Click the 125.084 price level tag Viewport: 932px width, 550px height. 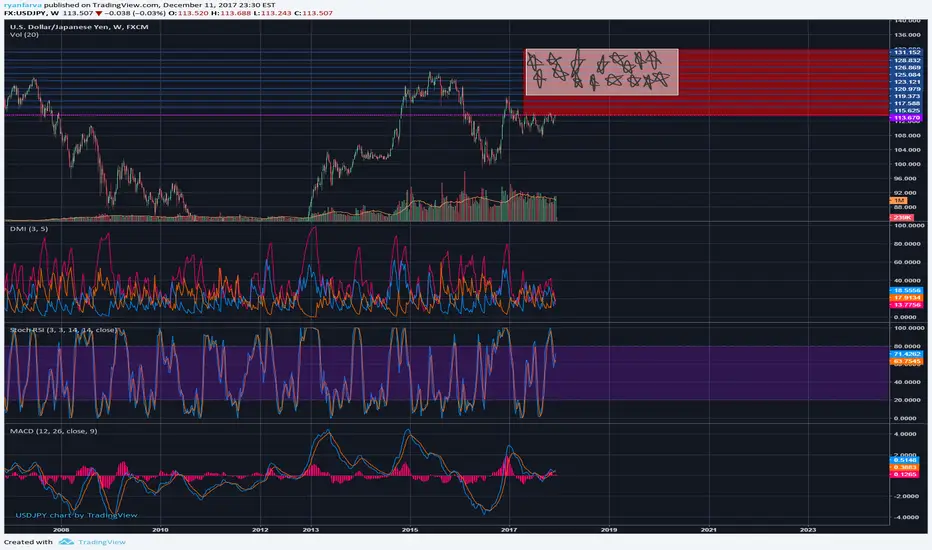906,74
